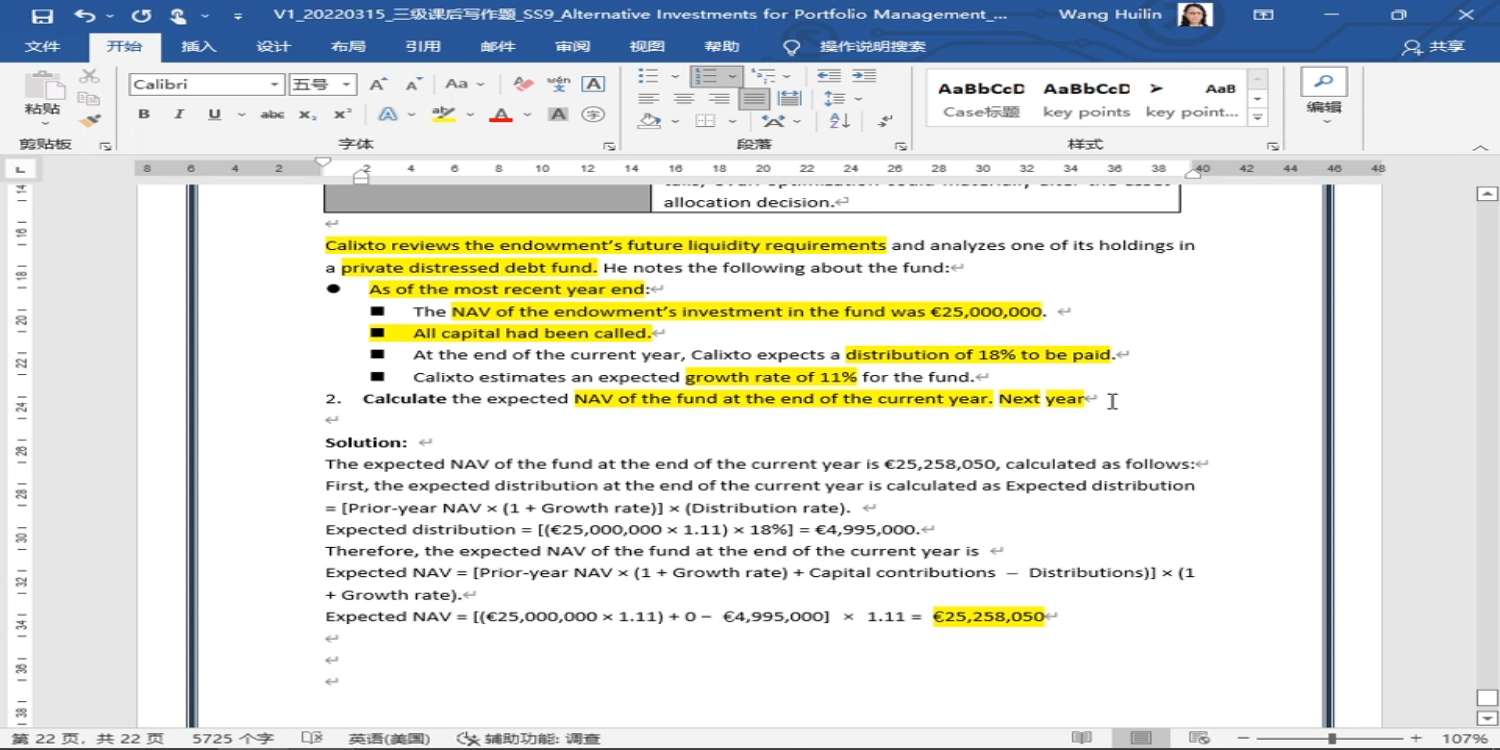Expand the styles gallery more arrow
This screenshot has height=750, width=1500.
coord(1258,118)
